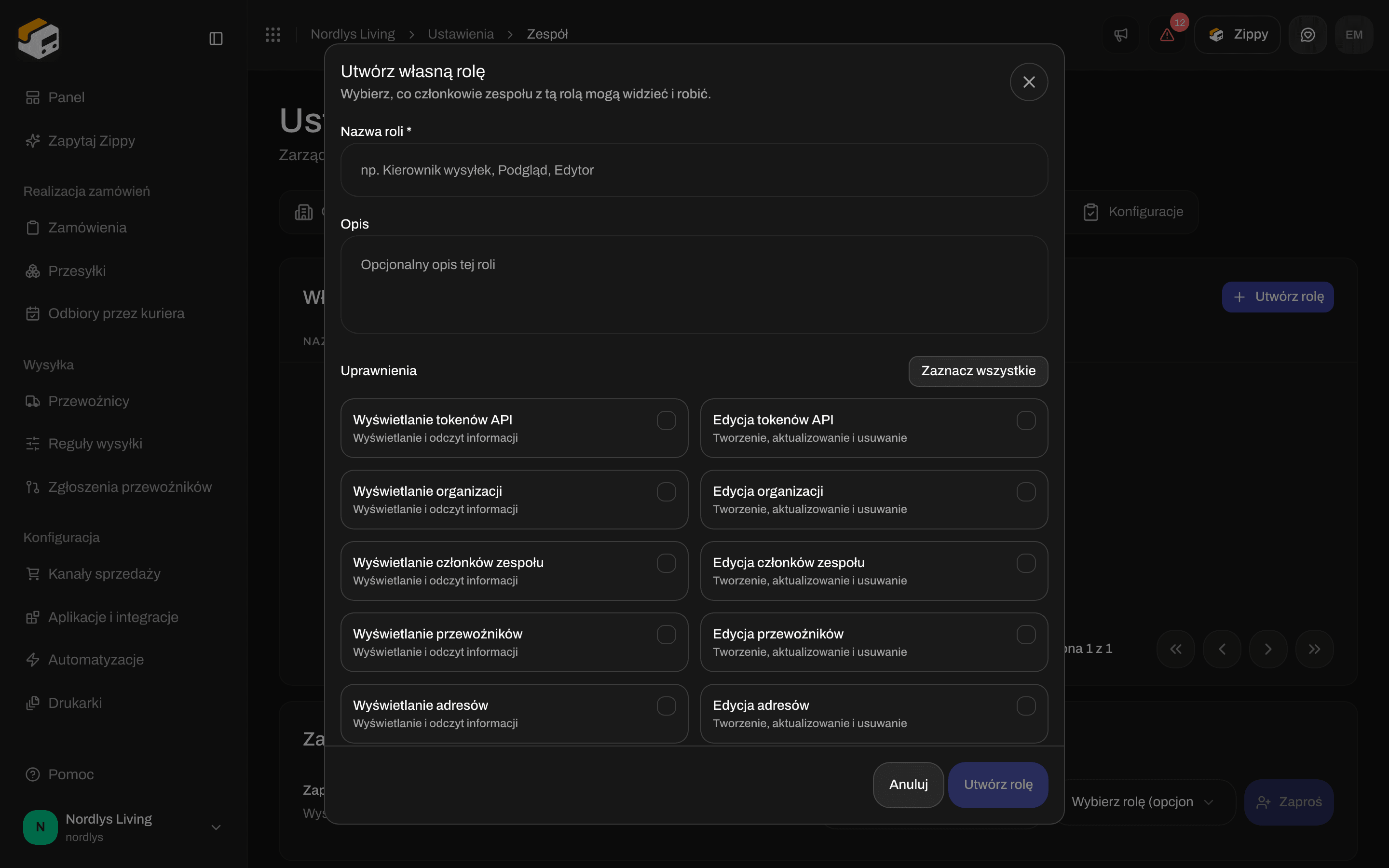Click the EM user avatar

click(x=1354, y=34)
